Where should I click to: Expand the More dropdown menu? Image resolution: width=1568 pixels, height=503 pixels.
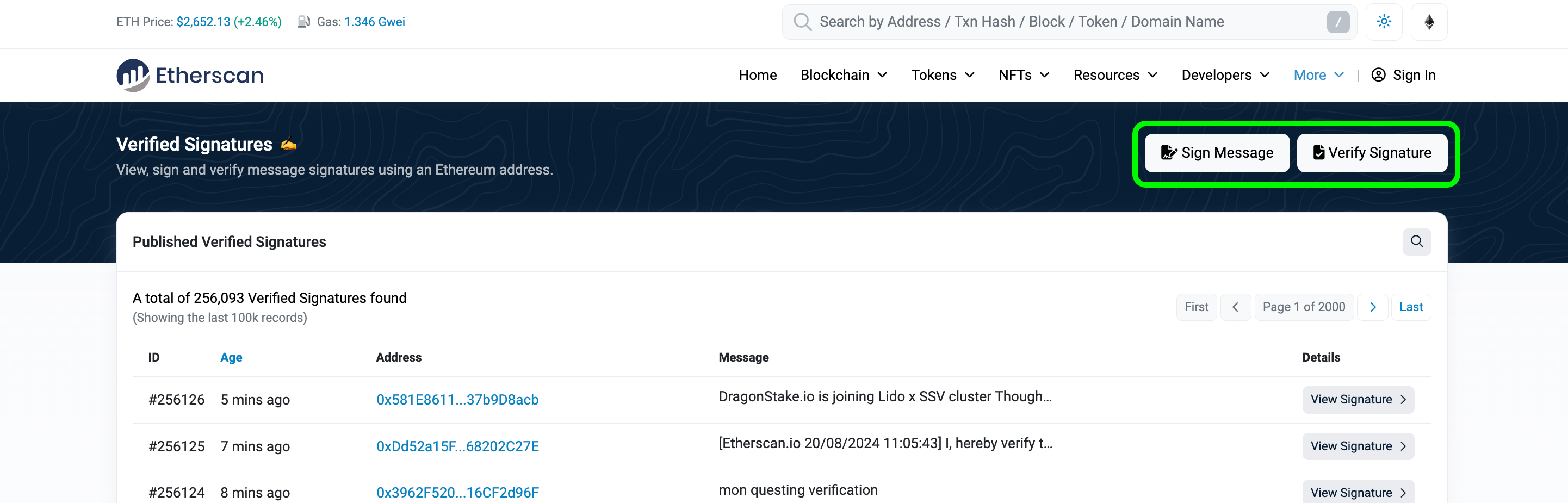pos(1318,75)
